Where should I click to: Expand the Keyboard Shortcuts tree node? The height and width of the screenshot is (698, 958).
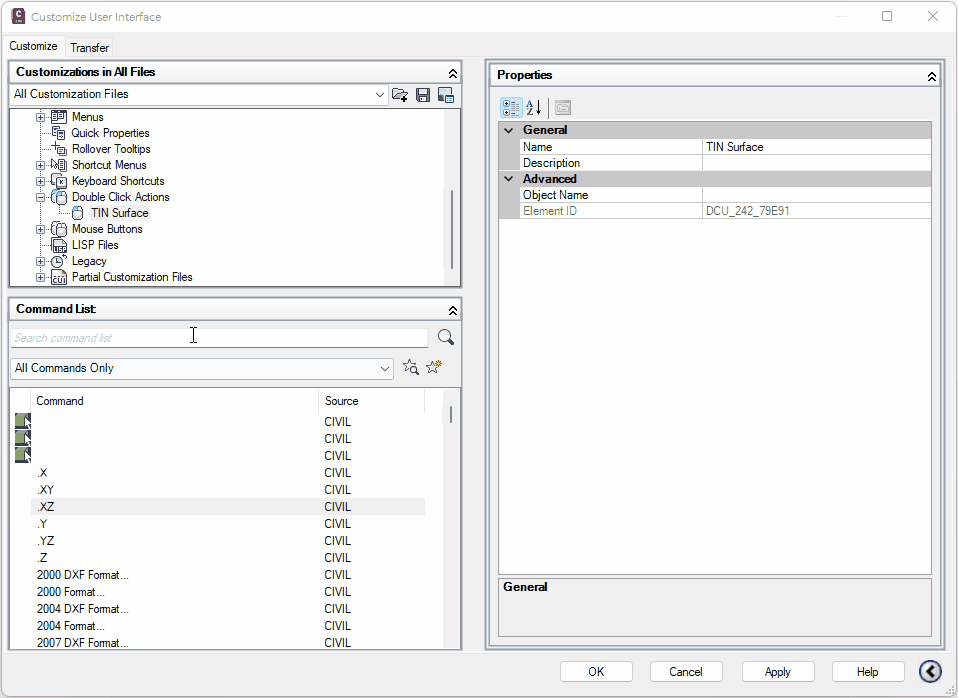(41, 181)
